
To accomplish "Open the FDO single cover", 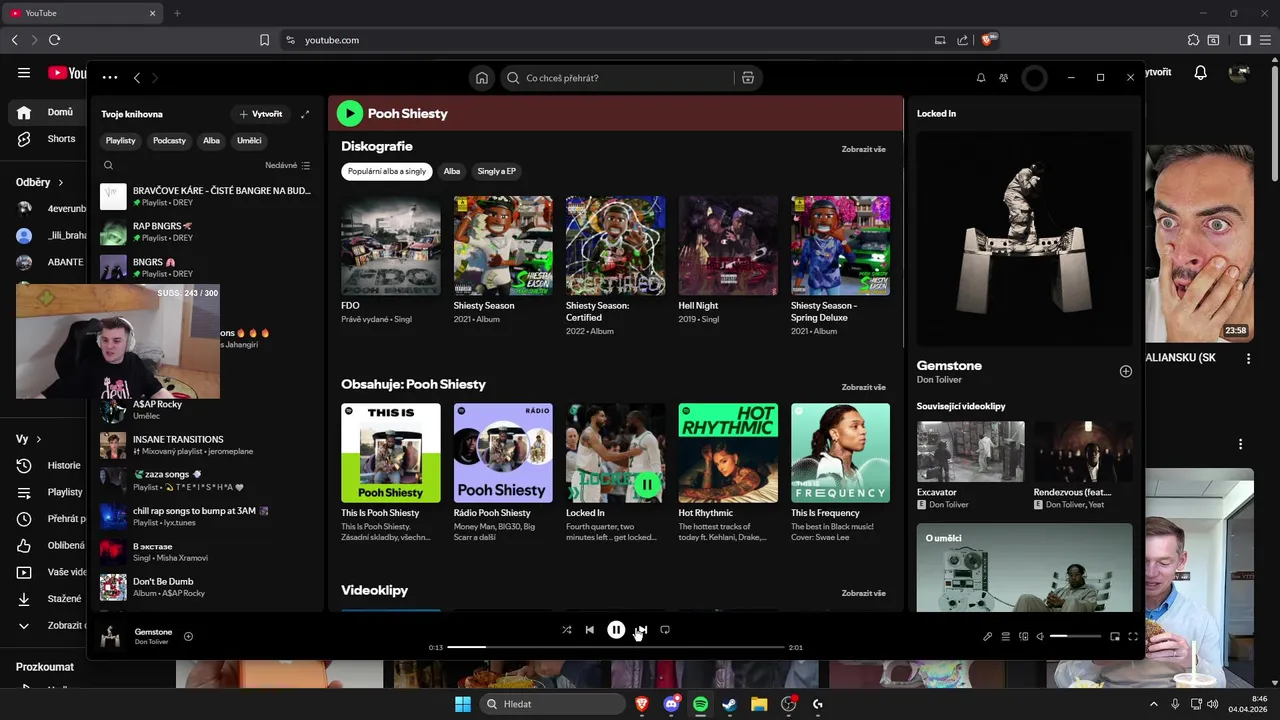I will pyautogui.click(x=391, y=246).
